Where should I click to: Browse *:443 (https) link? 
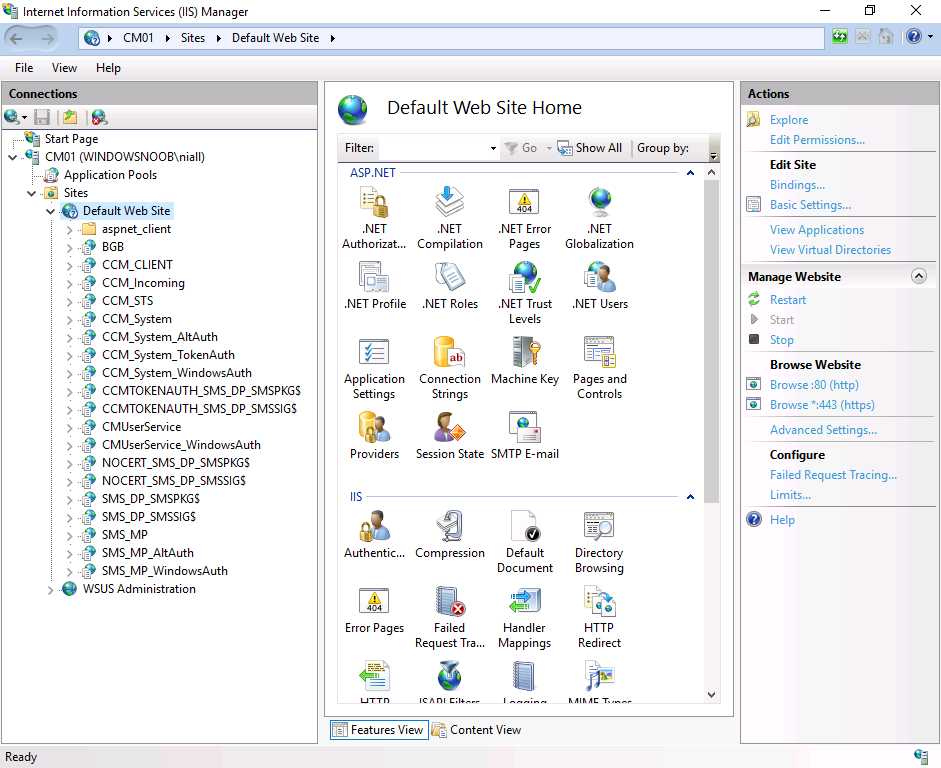pos(822,404)
